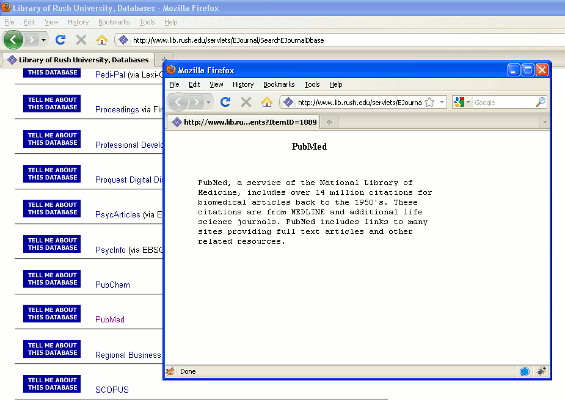Viewport: 565px width, 400px height.
Task: Open the Regional Business database link
Action: coord(128,355)
